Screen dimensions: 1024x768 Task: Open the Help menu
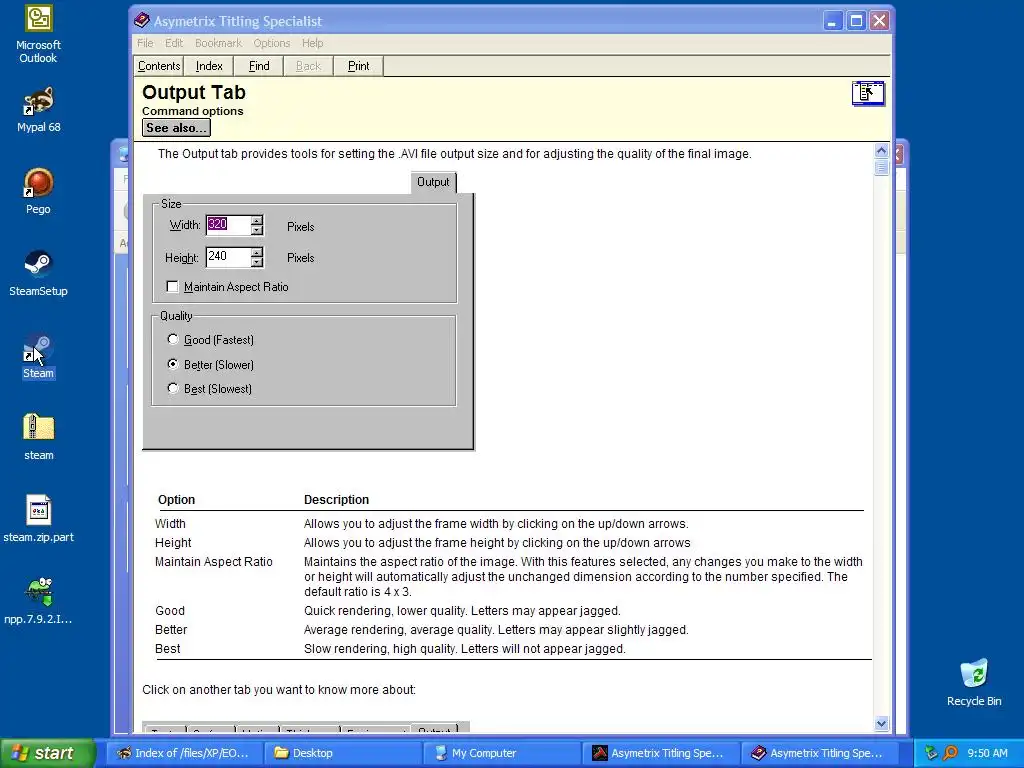(312, 43)
